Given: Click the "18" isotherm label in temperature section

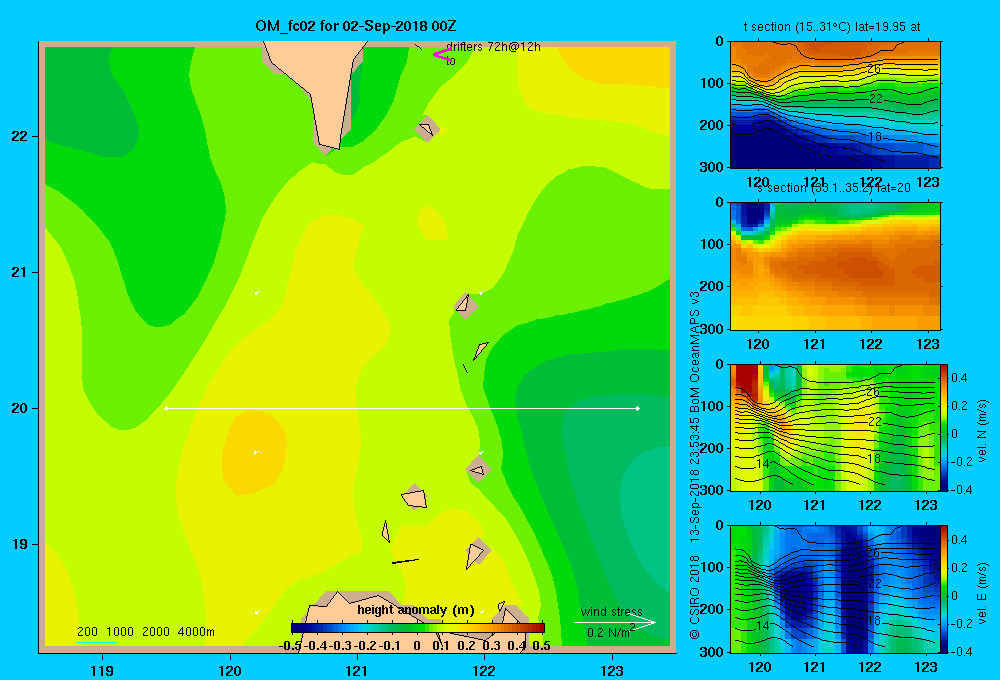Looking at the screenshot, I should click(875, 137).
